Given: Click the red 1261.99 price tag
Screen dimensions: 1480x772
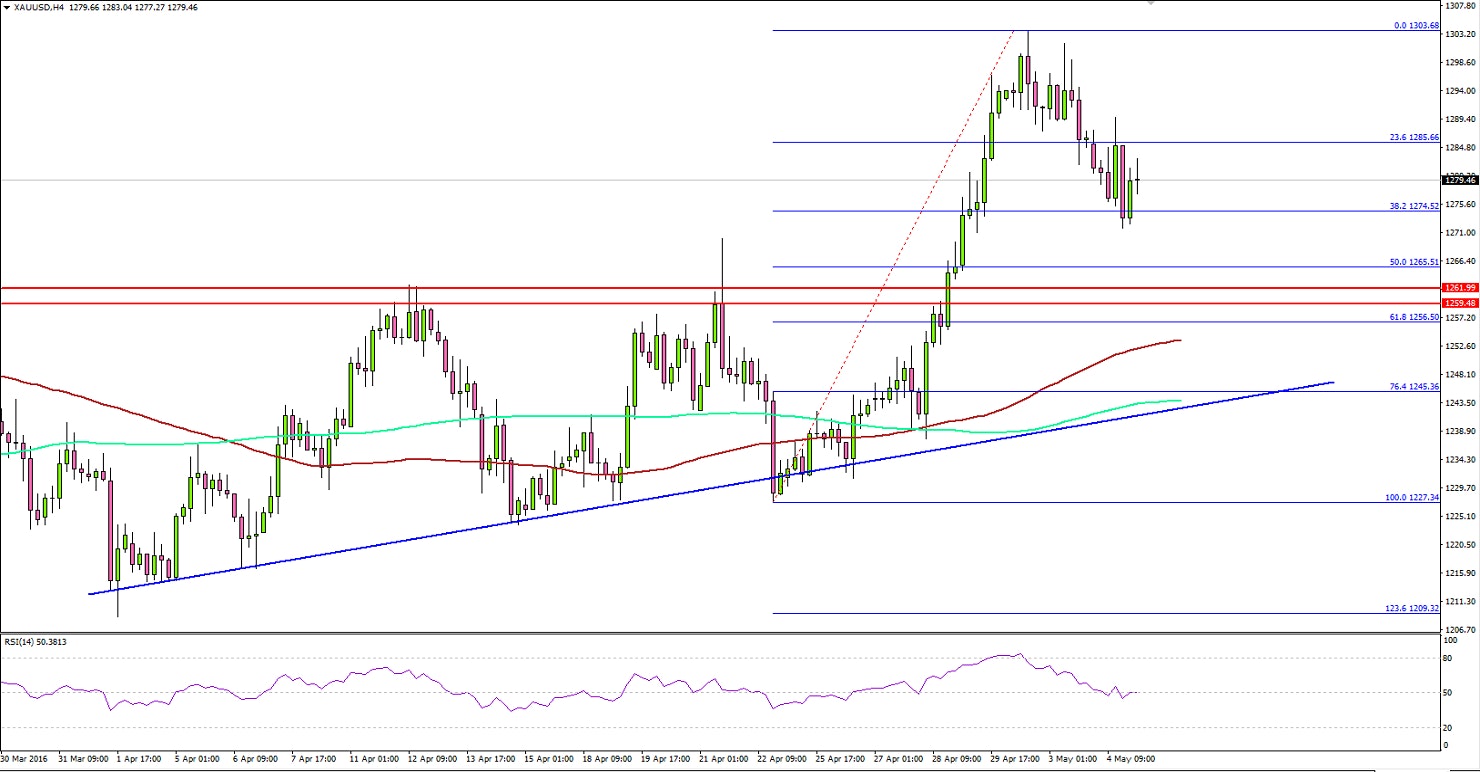Looking at the screenshot, I should (1459, 287).
